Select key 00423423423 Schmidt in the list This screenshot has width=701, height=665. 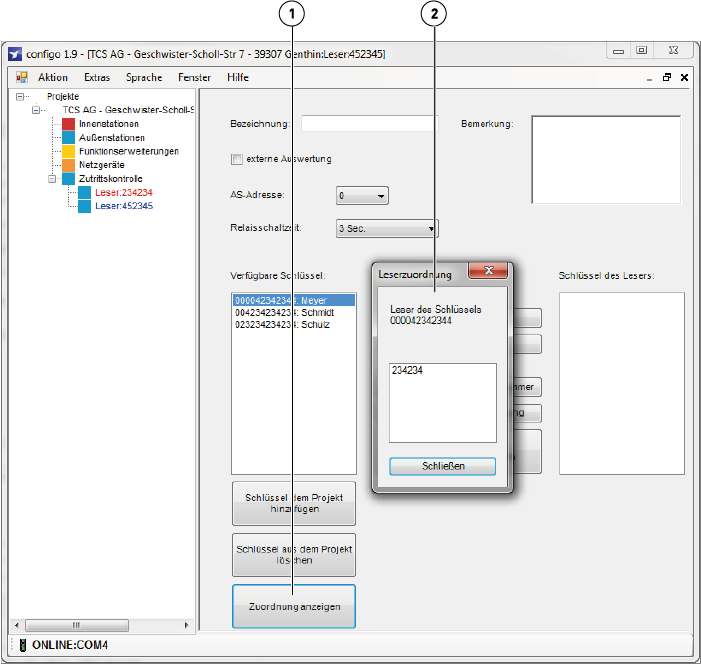281,312
